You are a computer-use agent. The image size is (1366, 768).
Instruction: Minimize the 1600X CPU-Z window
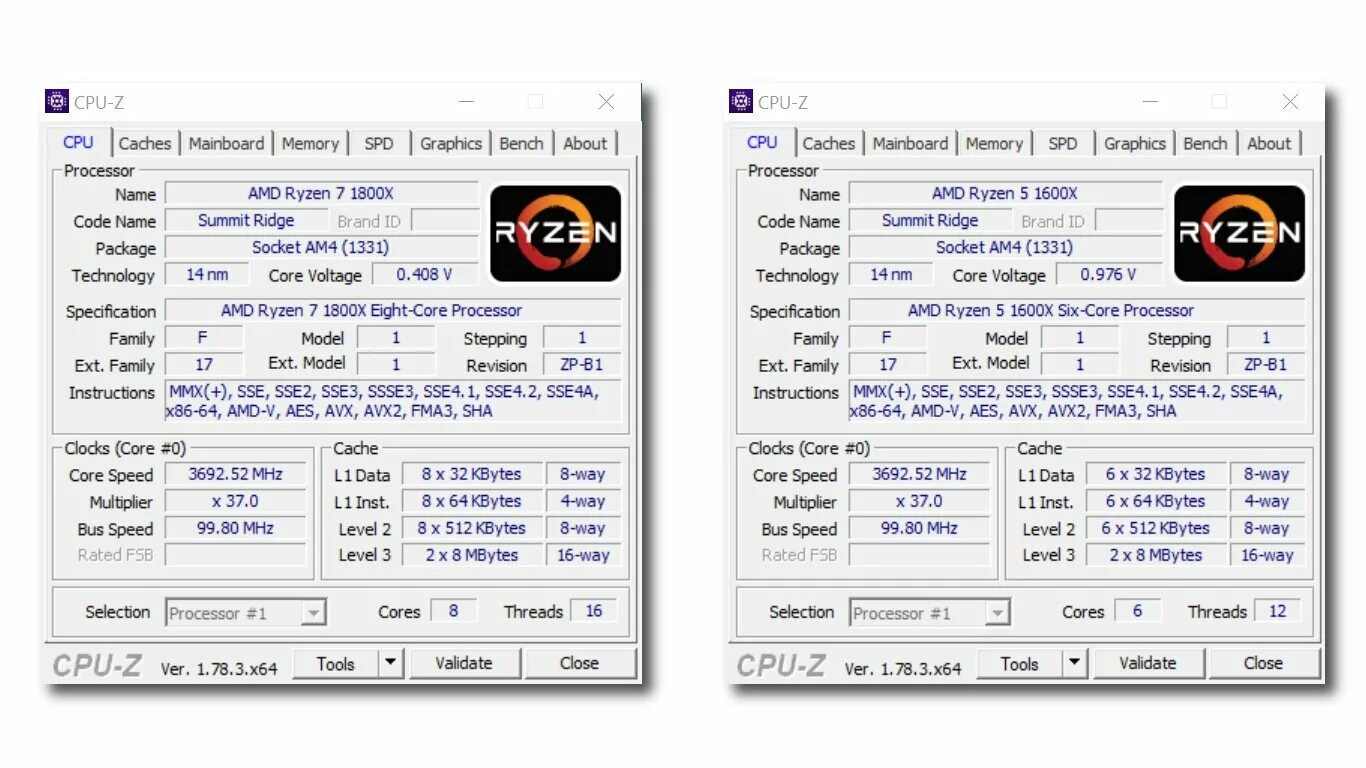coord(1151,102)
